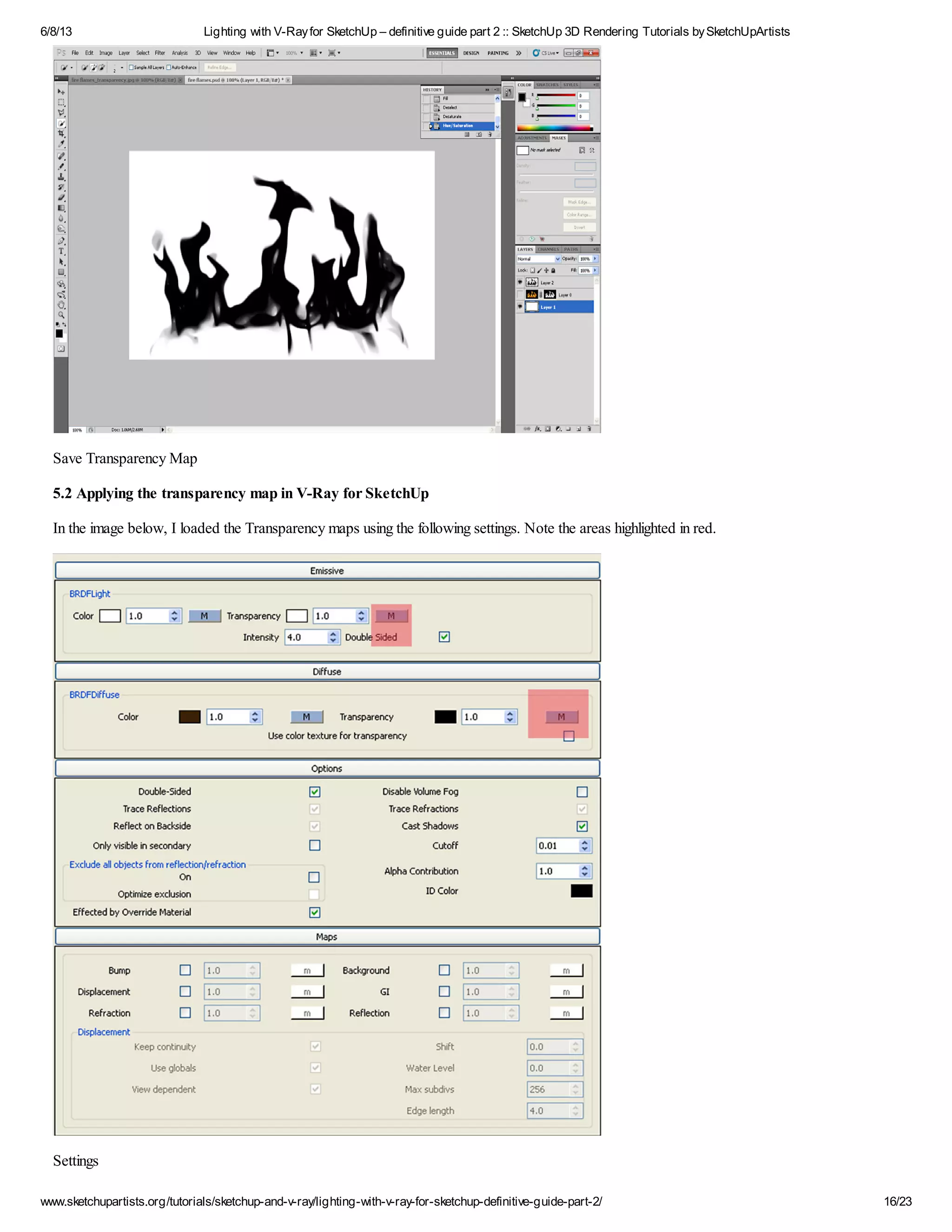952x1232 pixels.
Task: Select the Crop tool in Photoshop toolbar
Action: click(61, 134)
